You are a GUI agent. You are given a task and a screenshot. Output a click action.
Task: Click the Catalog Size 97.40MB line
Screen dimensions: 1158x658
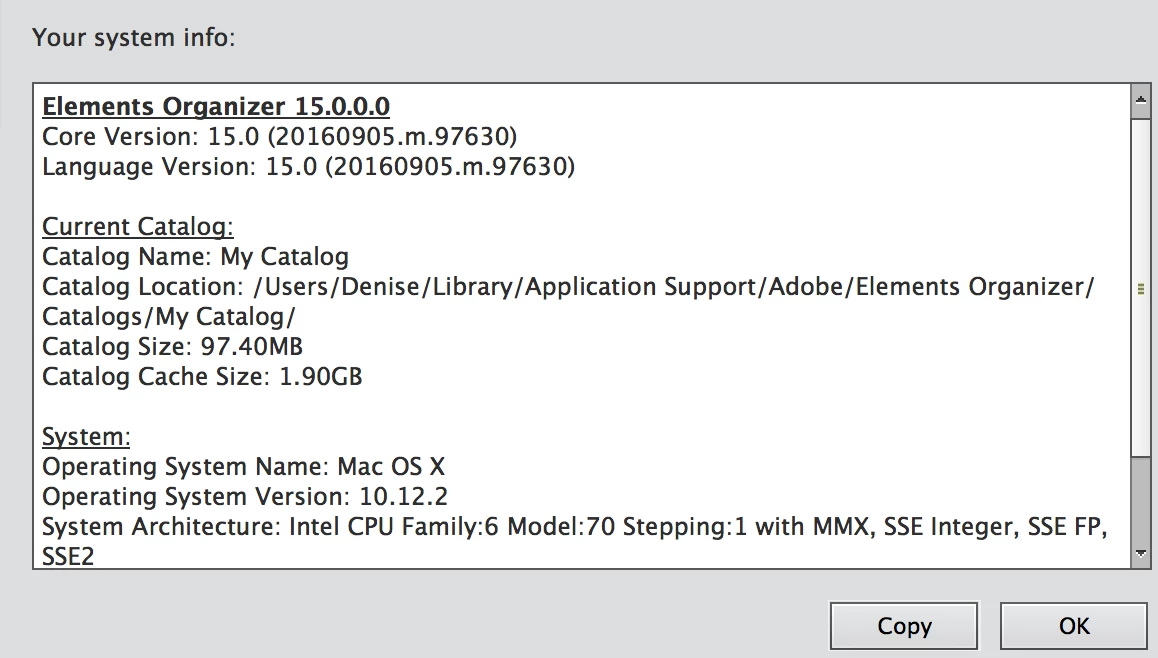click(x=172, y=346)
